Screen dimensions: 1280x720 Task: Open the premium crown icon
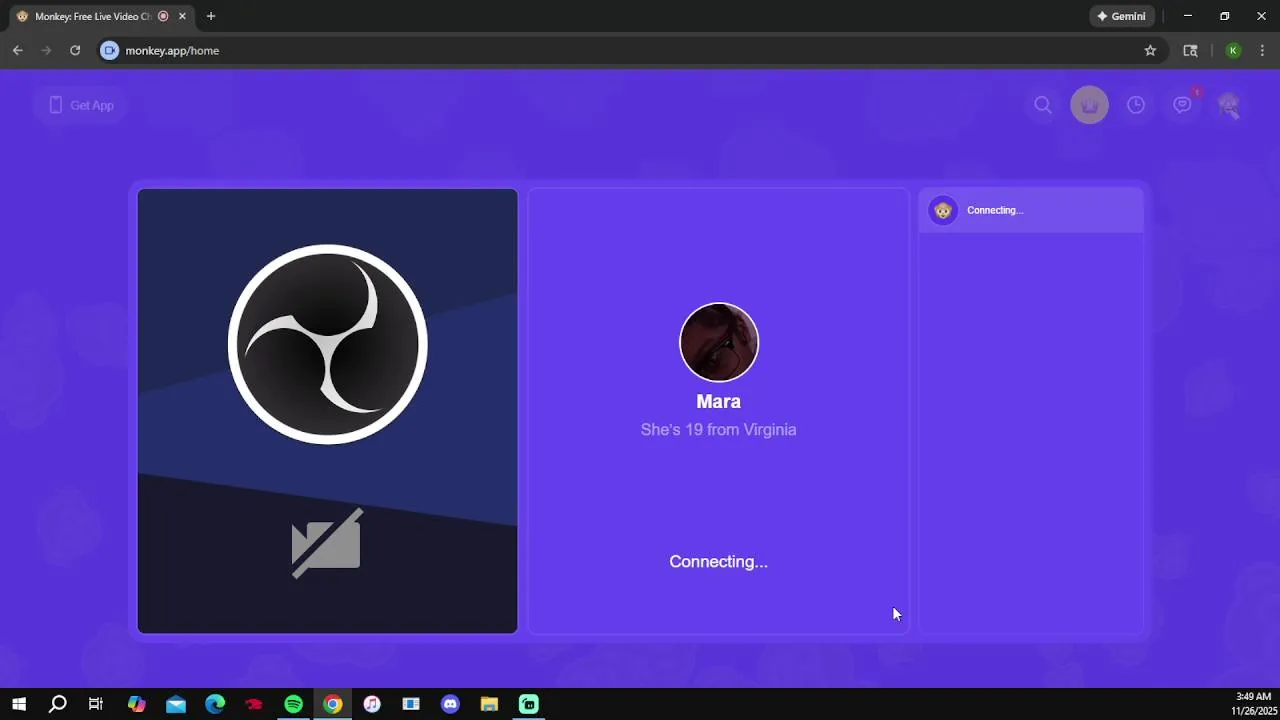pyautogui.click(x=1090, y=105)
